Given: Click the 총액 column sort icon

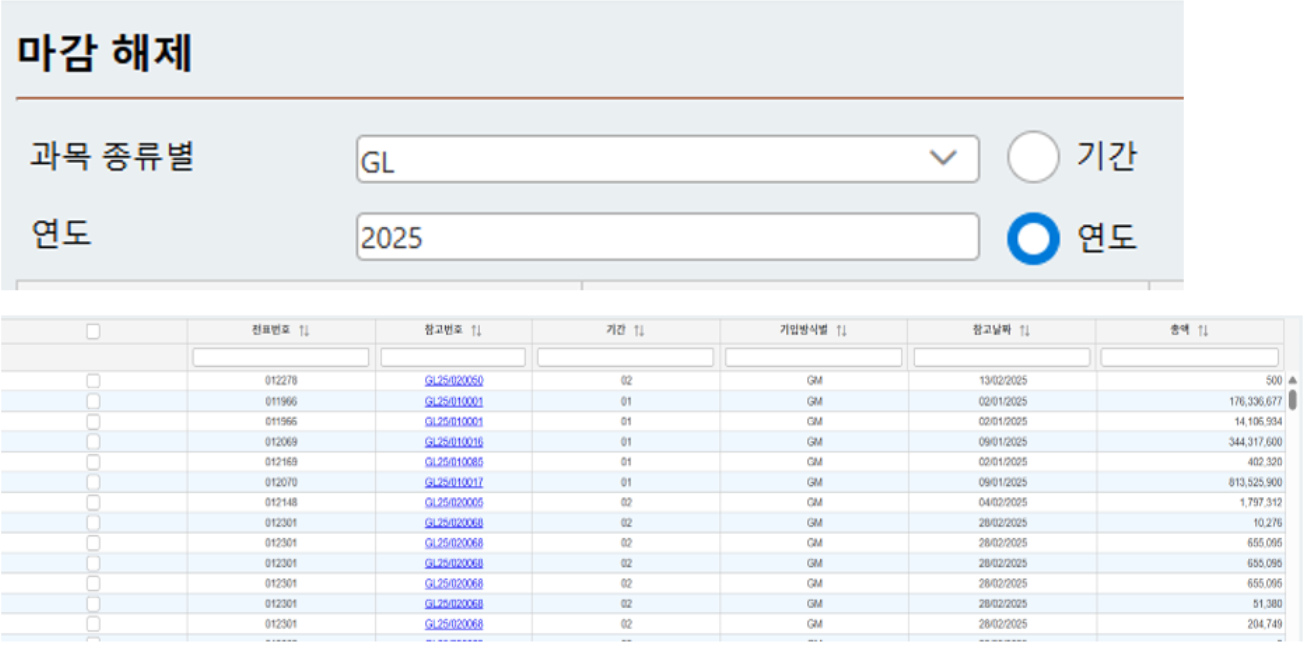Looking at the screenshot, I should pos(1203,331).
